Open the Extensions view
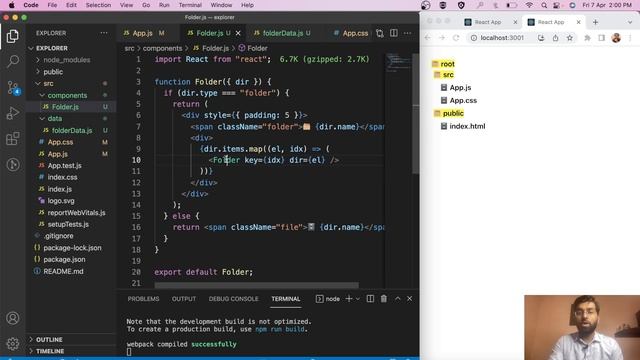The width and height of the screenshot is (640, 360). point(13,139)
